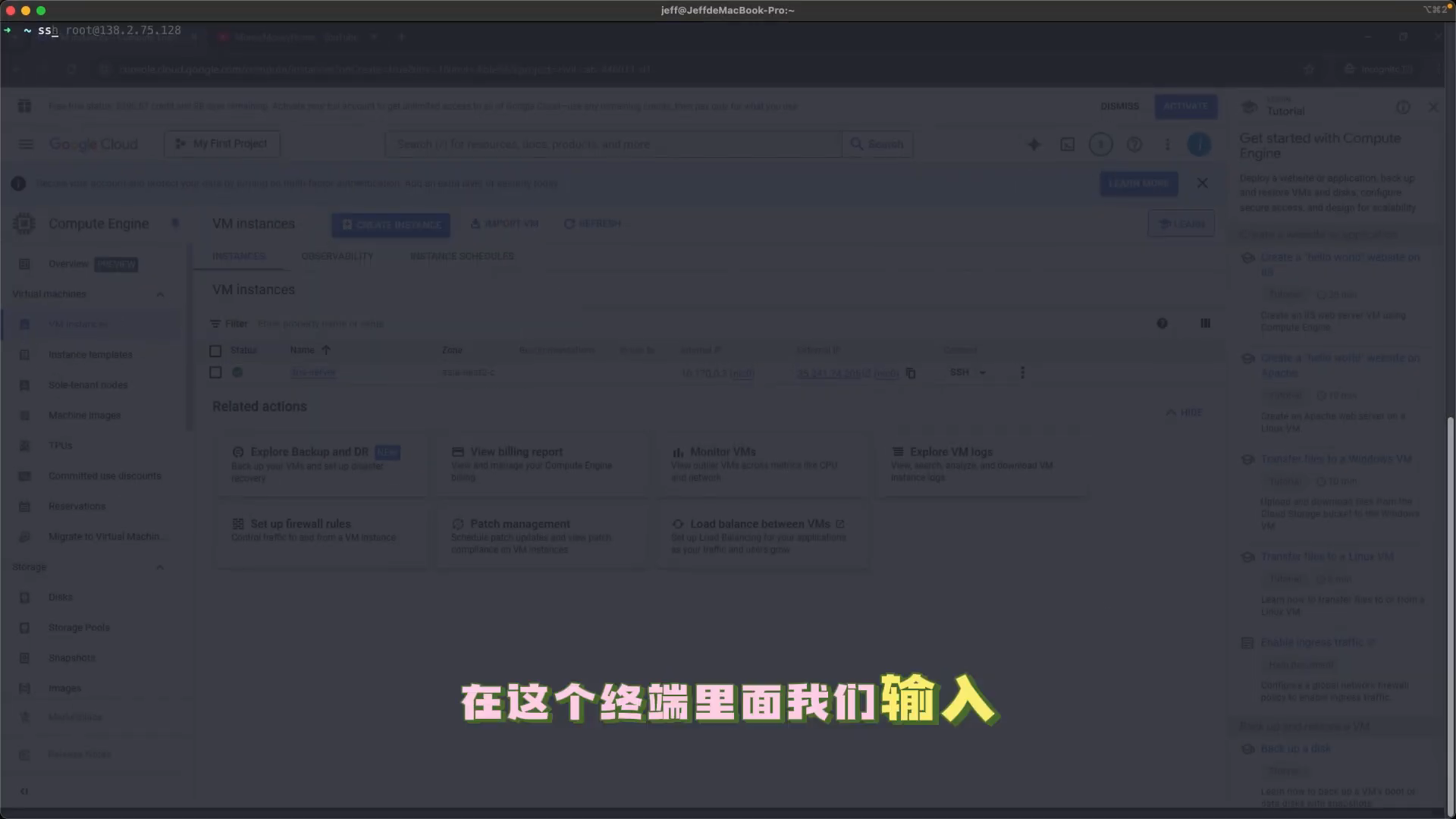The image size is (1456, 819).
Task: Hide the Related actions section
Action: click(1184, 413)
